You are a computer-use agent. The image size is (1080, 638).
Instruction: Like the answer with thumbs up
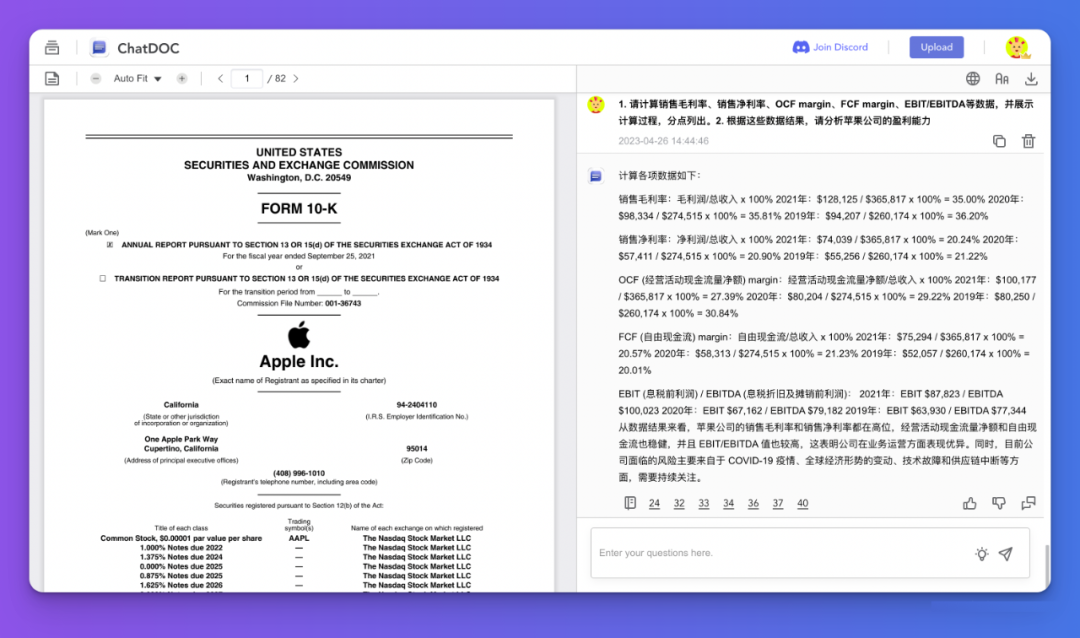pos(970,504)
